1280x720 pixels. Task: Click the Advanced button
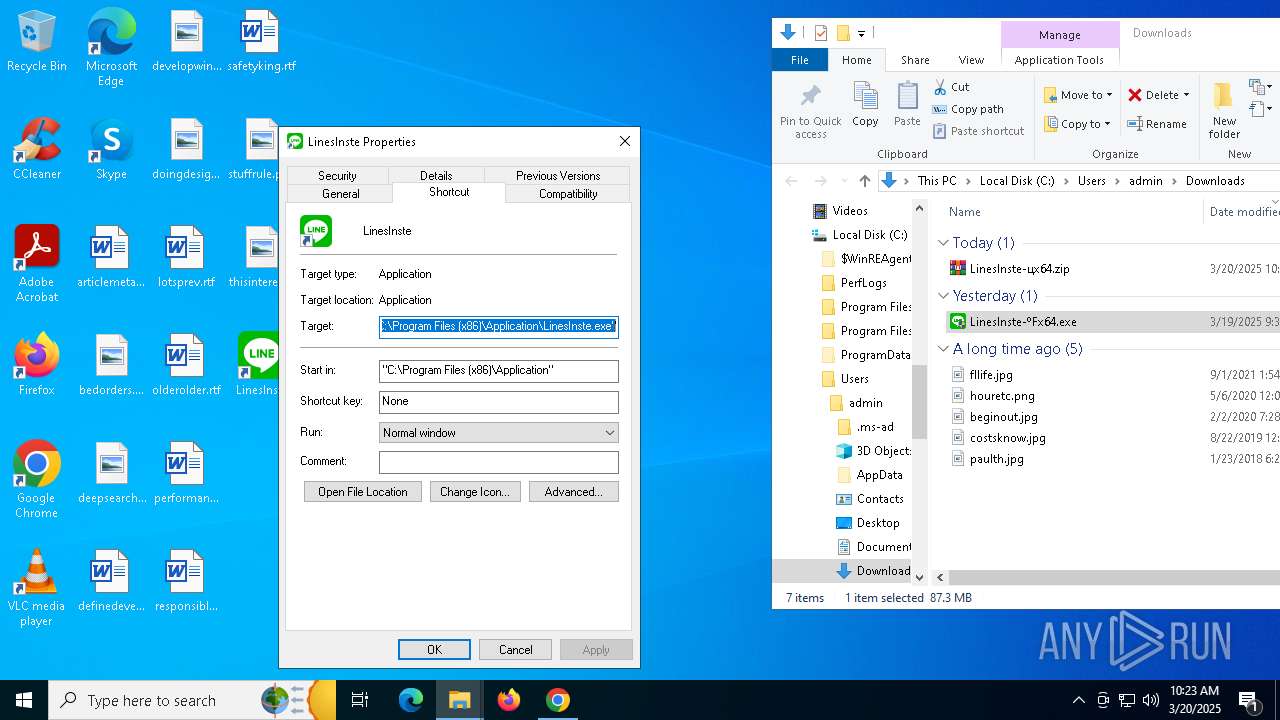574,492
